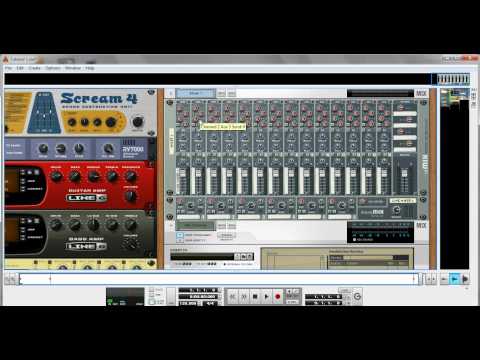The width and height of the screenshot is (480, 360).
Task: Open the Edit menu
Action: pyautogui.click(x=20, y=68)
